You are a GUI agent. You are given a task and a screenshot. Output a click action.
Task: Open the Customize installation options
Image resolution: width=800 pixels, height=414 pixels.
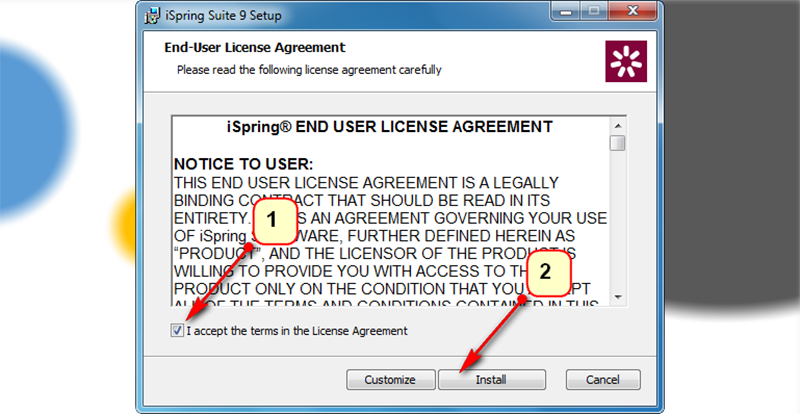pos(390,380)
